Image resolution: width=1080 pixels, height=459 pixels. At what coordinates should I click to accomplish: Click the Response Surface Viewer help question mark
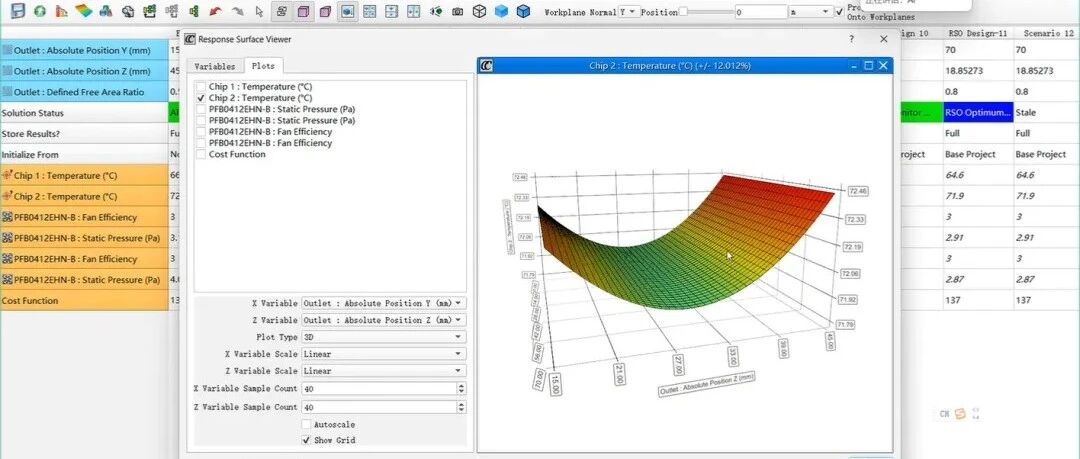852,39
